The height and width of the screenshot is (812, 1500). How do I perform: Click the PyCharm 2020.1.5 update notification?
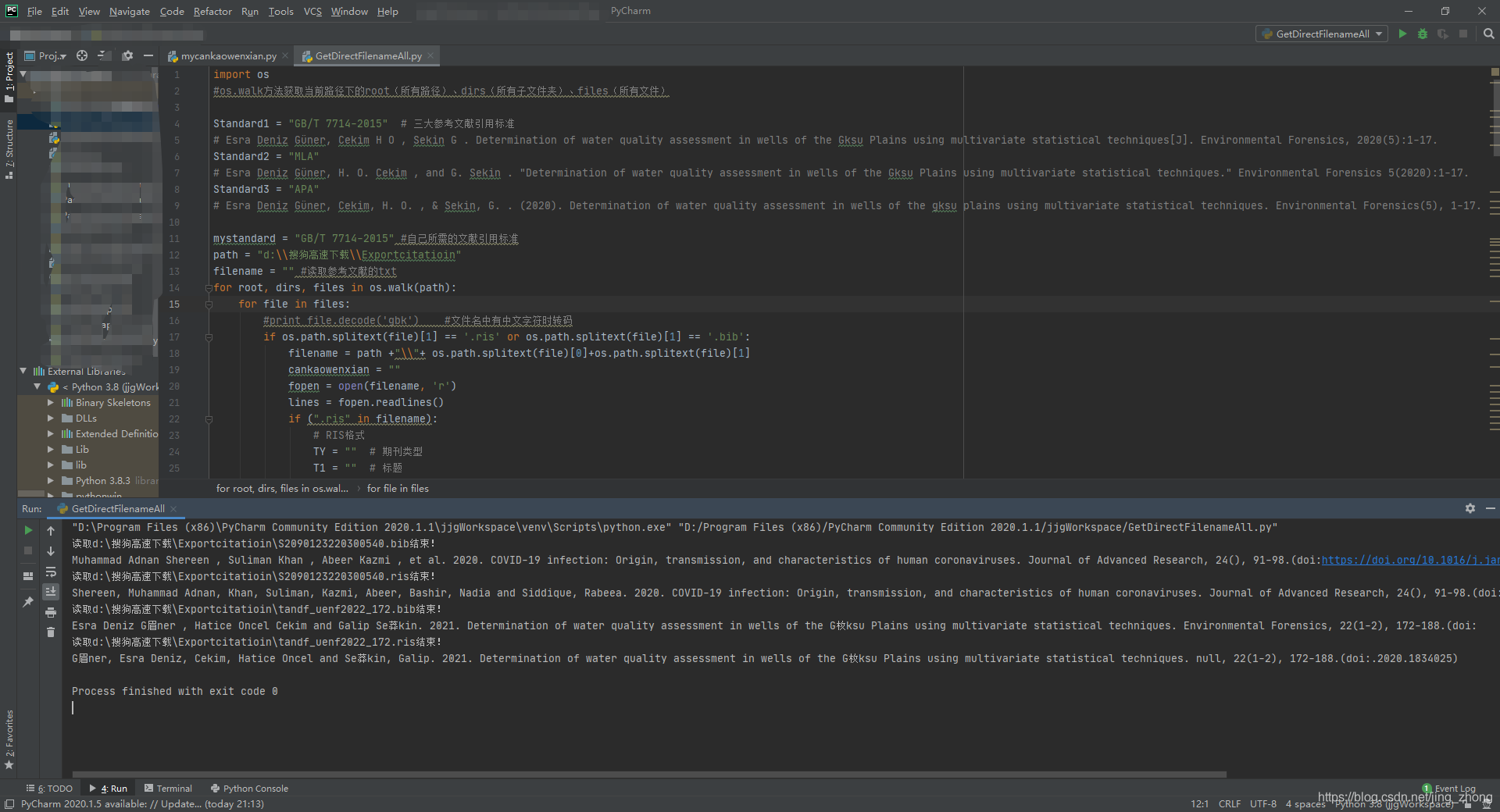point(142,804)
